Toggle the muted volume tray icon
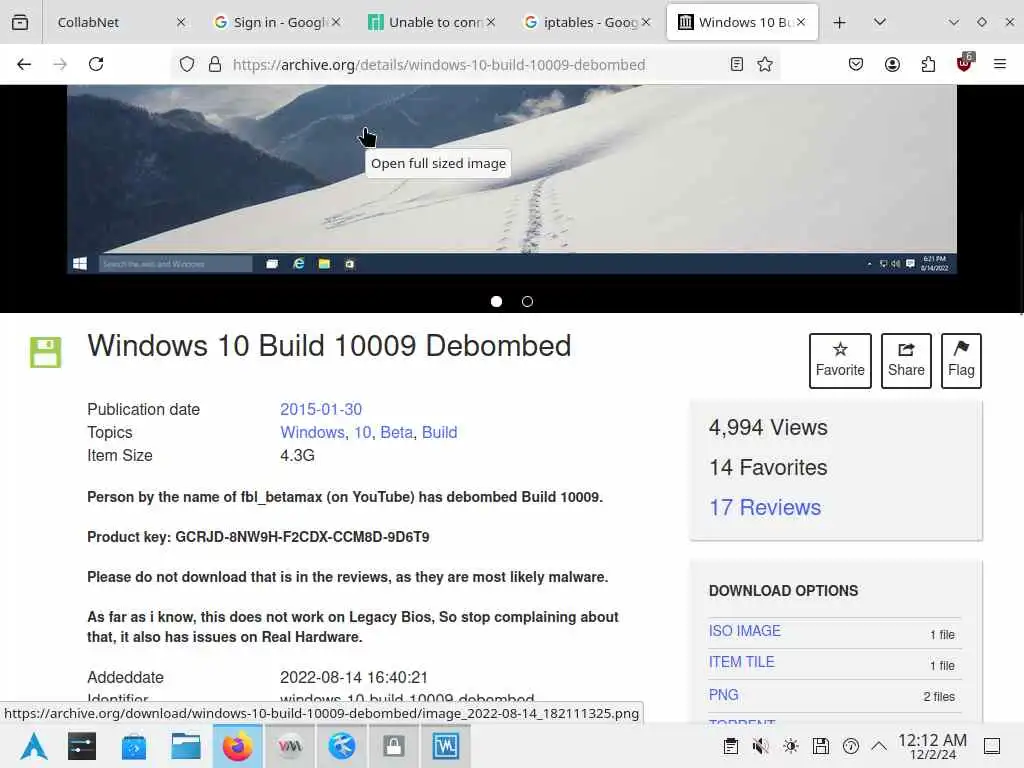Screen dimensions: 1024x768 pyautogui.click(x=760, y=746)
